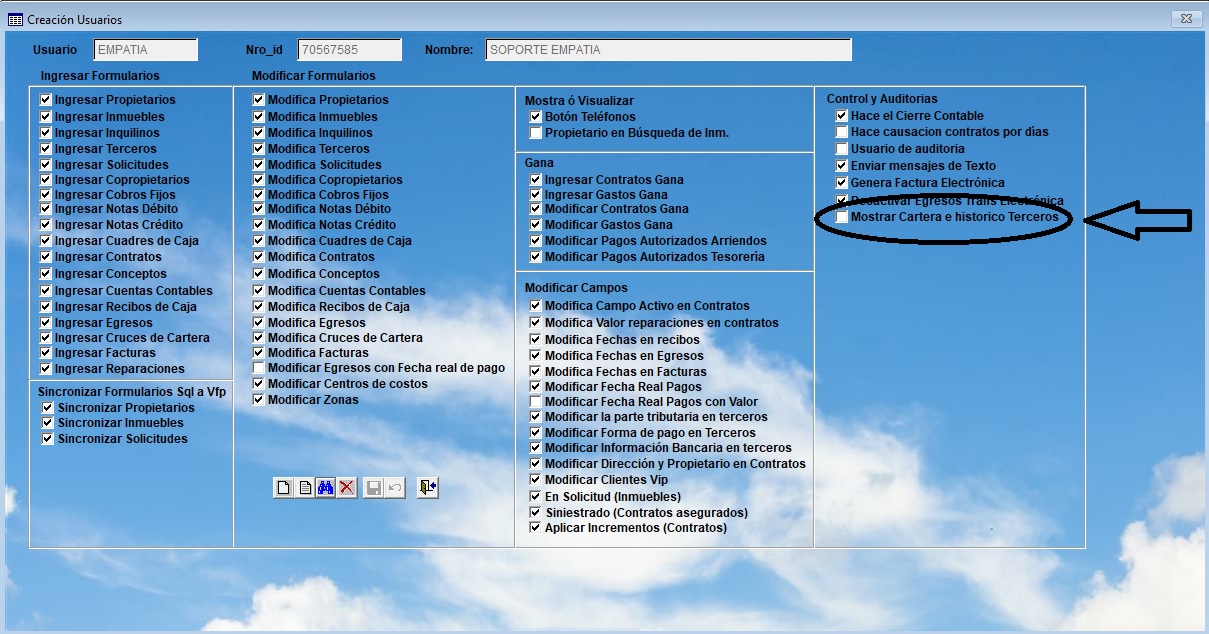Toggle Modifica Conceptos checkbox

coord(259,274)
